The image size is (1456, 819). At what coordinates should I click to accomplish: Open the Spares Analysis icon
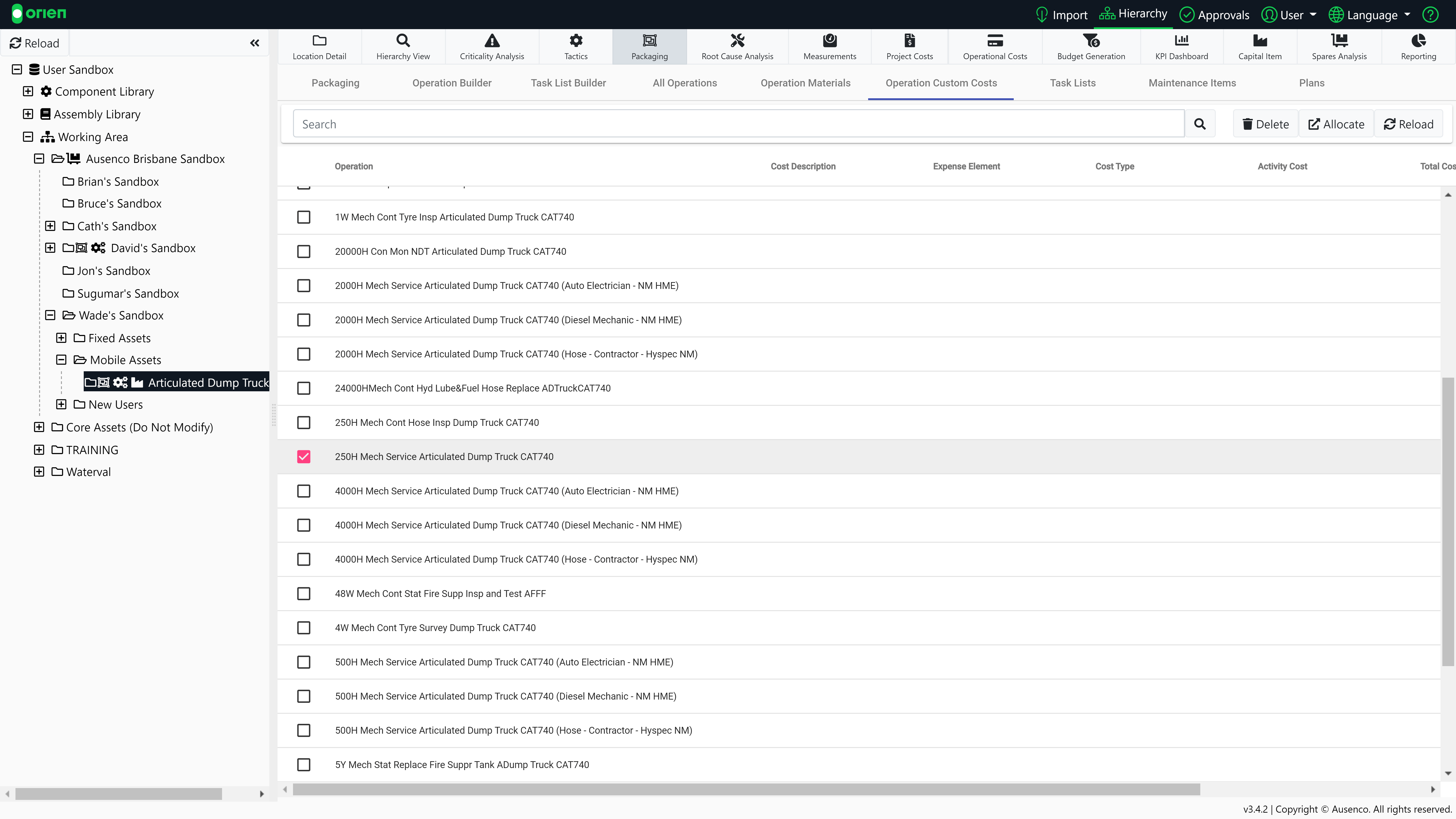point(1339,41)
